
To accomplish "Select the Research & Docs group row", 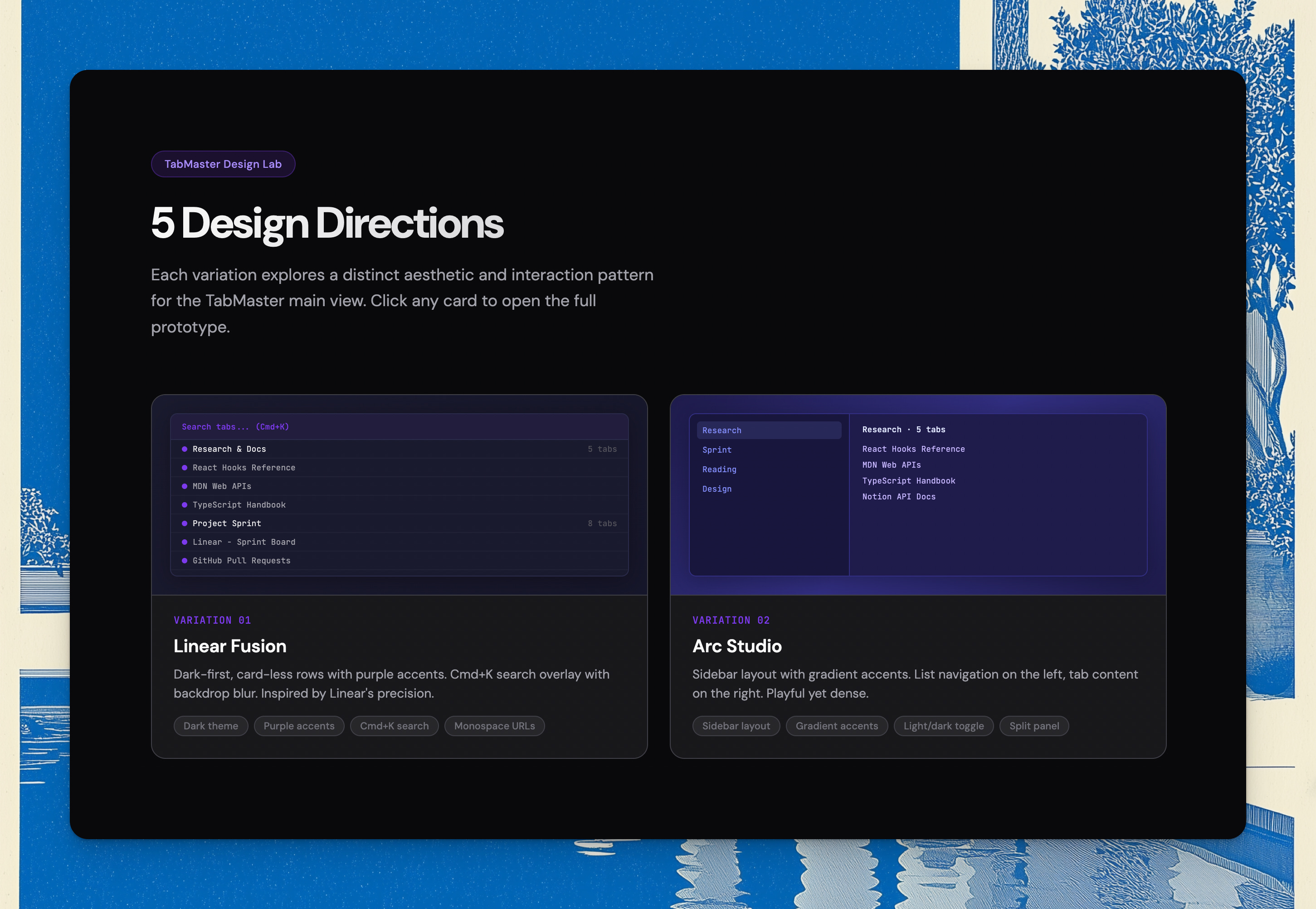I will [x=399, y=449].
